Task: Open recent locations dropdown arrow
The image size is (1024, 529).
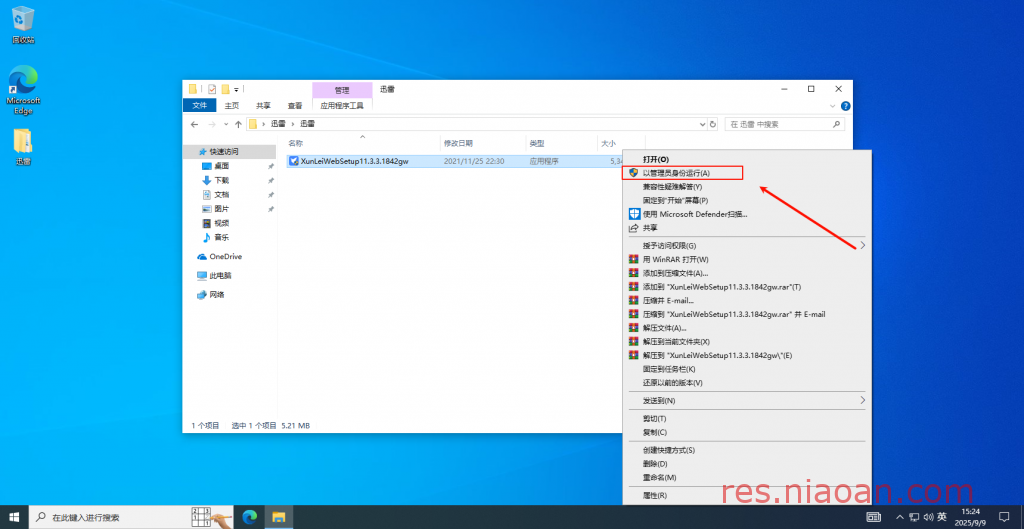Action: click(226, 124)
